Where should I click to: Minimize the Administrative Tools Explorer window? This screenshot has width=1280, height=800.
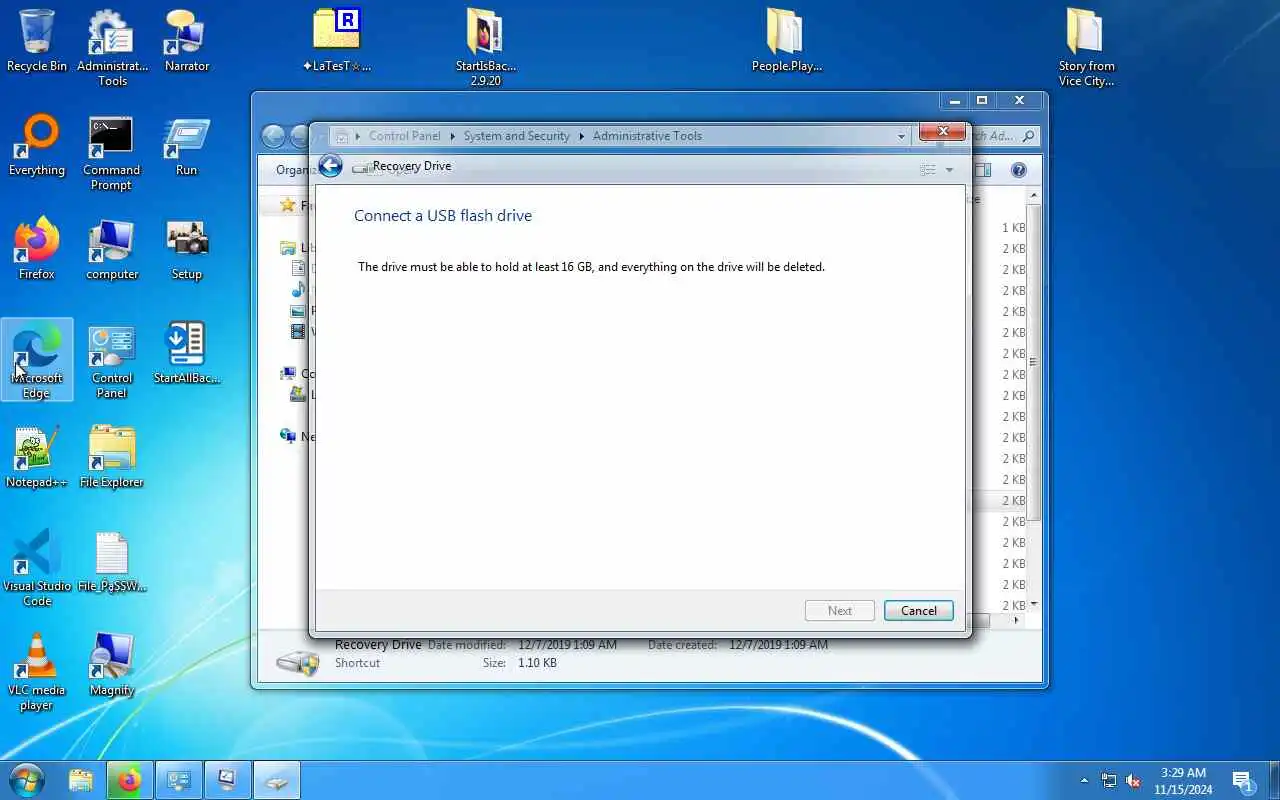click(x=955, y=100)
